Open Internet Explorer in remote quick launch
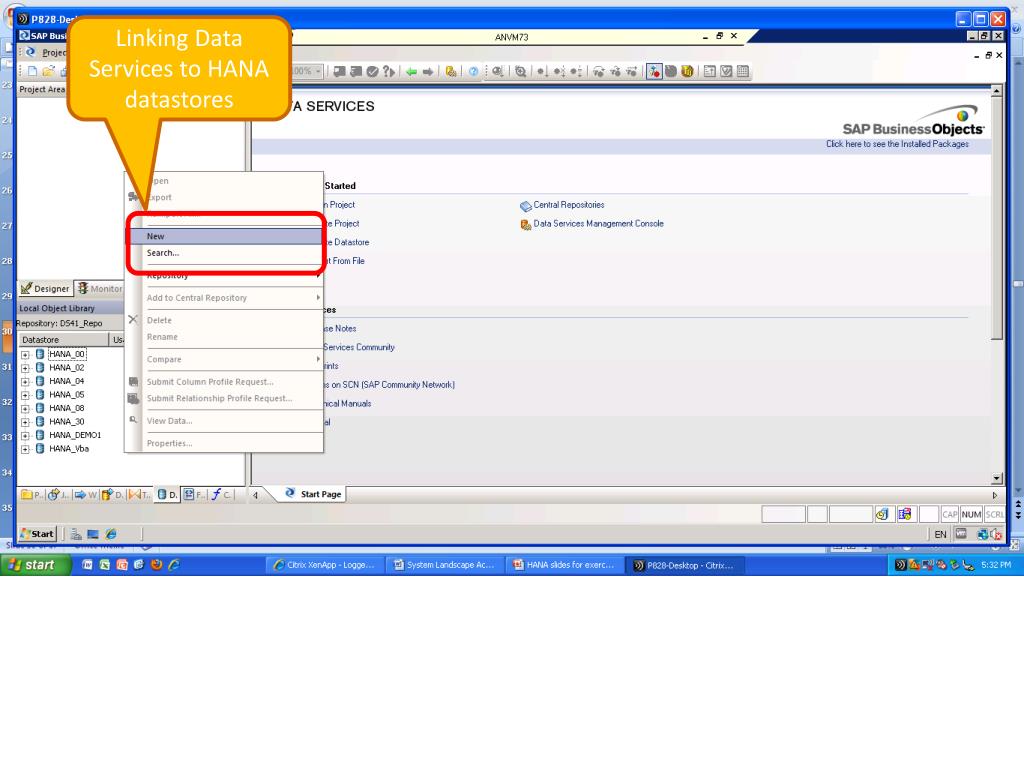The image size is (1024, 768). [x=111, y=534]
